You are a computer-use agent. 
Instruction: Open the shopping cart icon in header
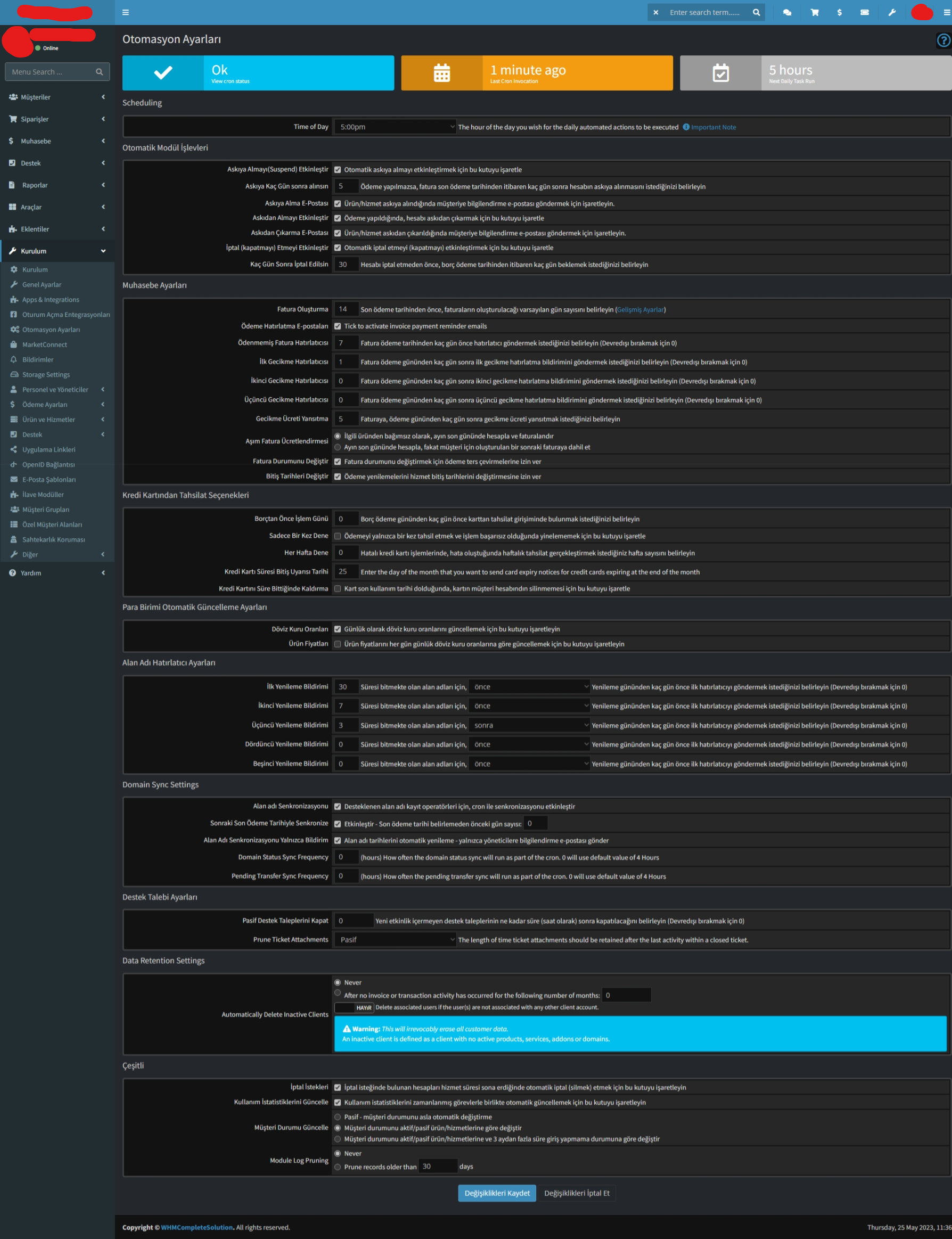[814, 12]
